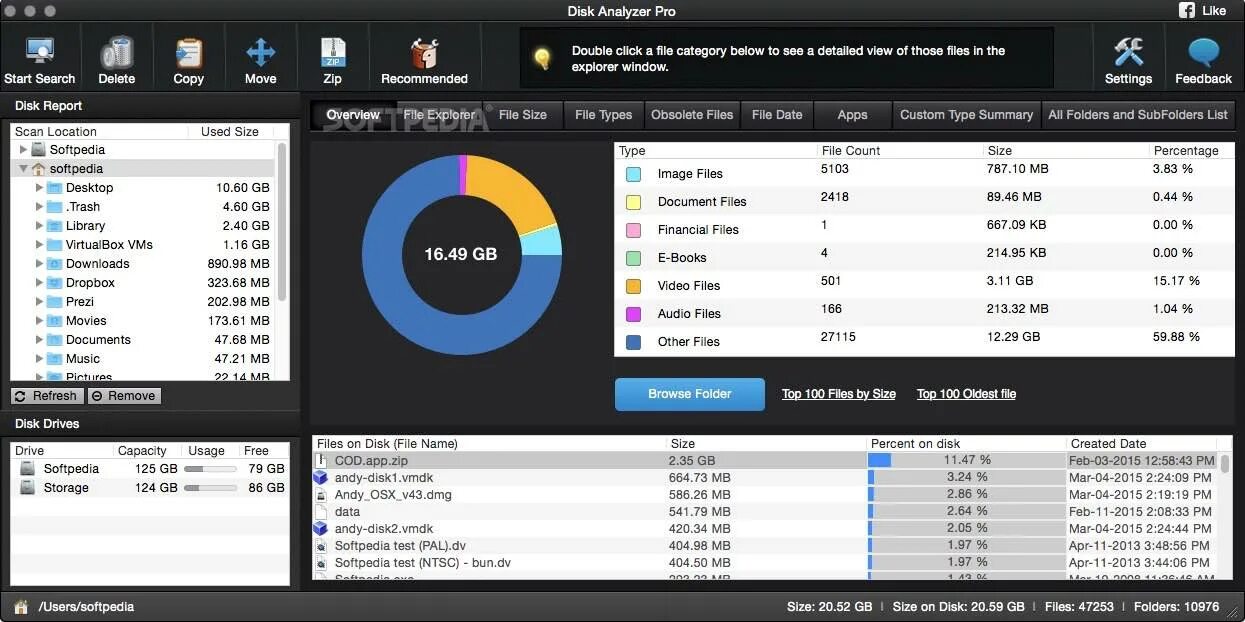Expand the Downloads folder tree
Viewport: 1245px width, 622px height.
tap(40, 264)
